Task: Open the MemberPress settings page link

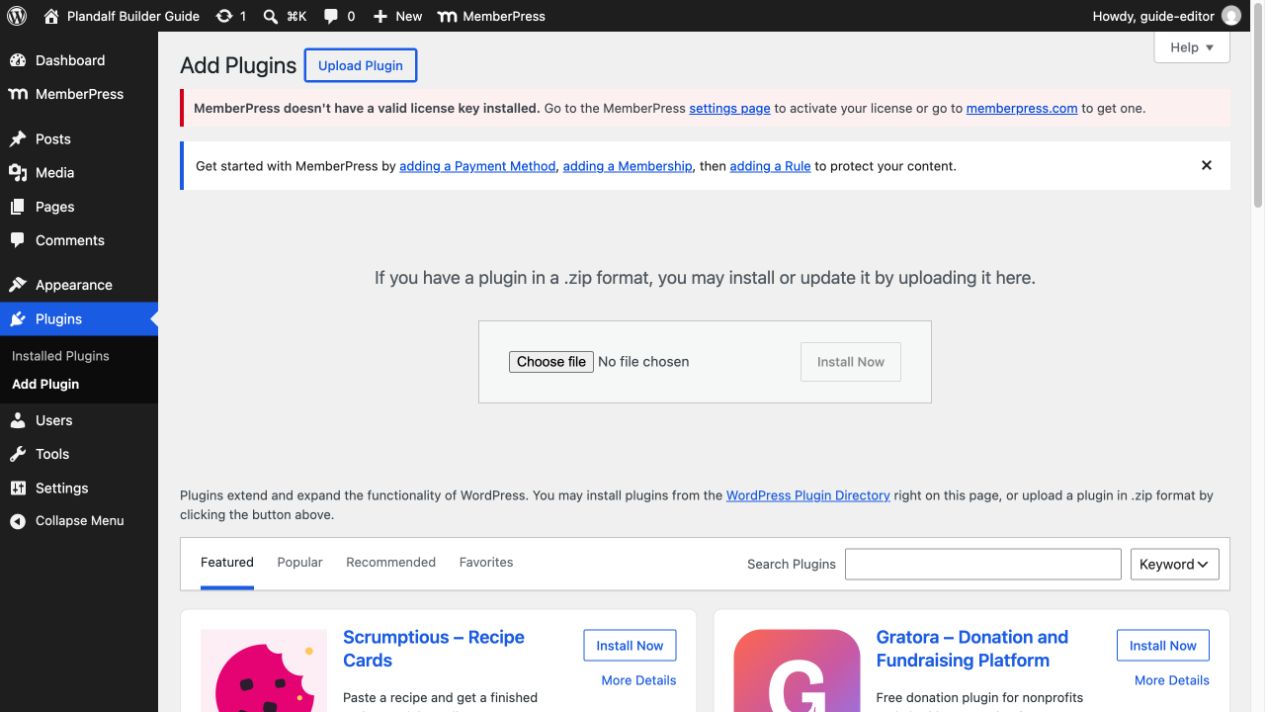Action: pyautogui.click(x=730, y=108)
